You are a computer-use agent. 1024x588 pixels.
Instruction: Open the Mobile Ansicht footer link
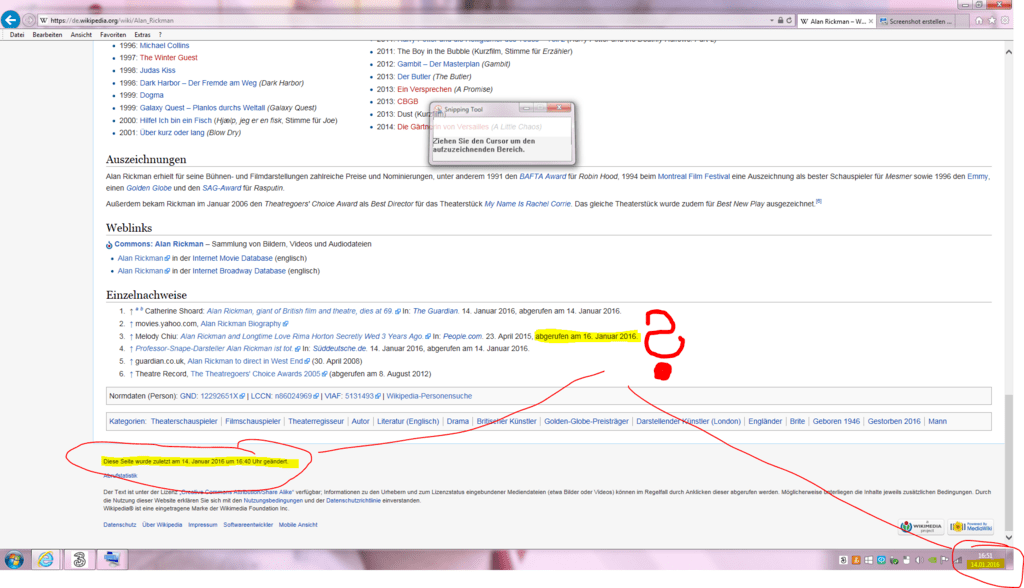tap(298, 525)
